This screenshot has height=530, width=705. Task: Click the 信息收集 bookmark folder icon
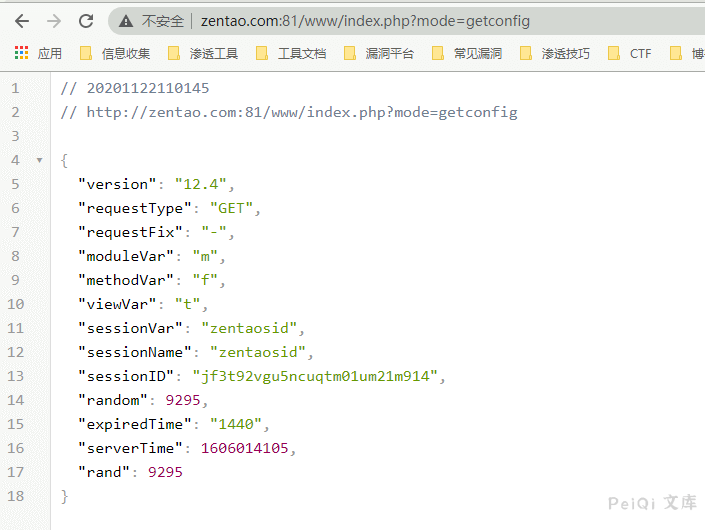pos(86,53)
